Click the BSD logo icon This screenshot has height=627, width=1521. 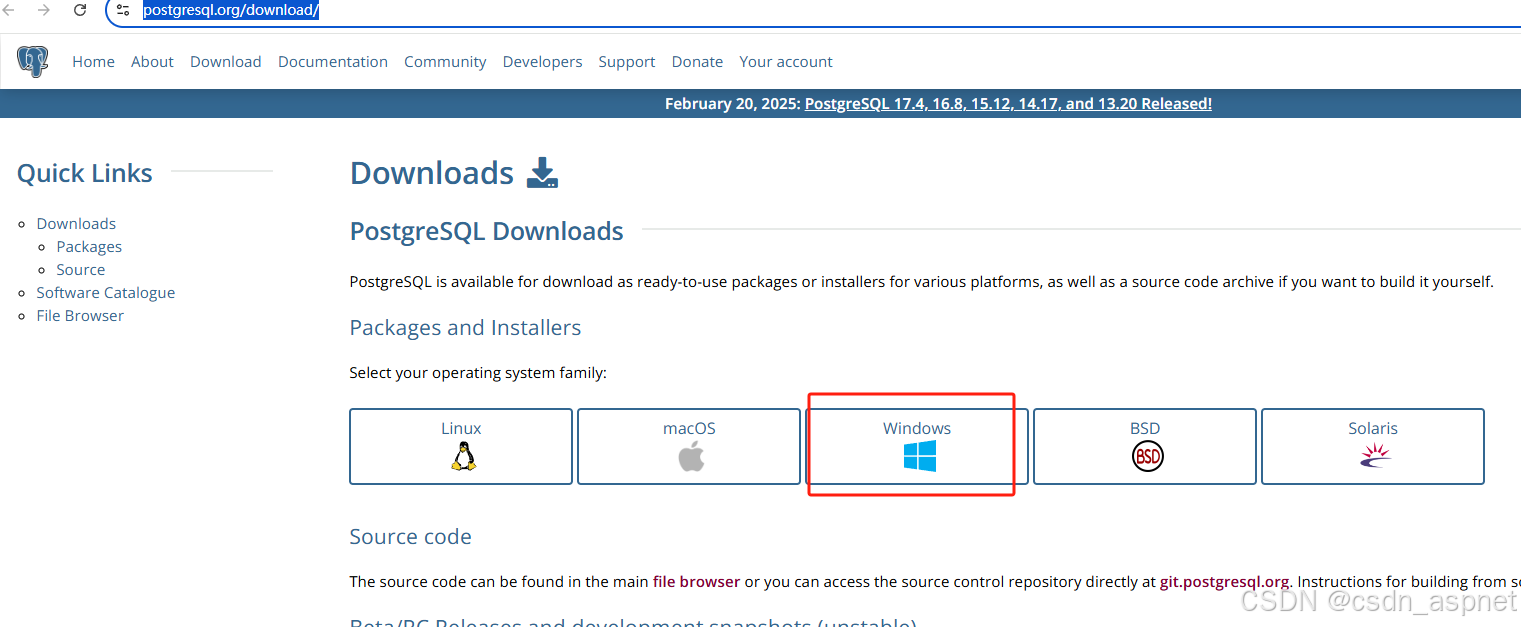click(1147, 458)
